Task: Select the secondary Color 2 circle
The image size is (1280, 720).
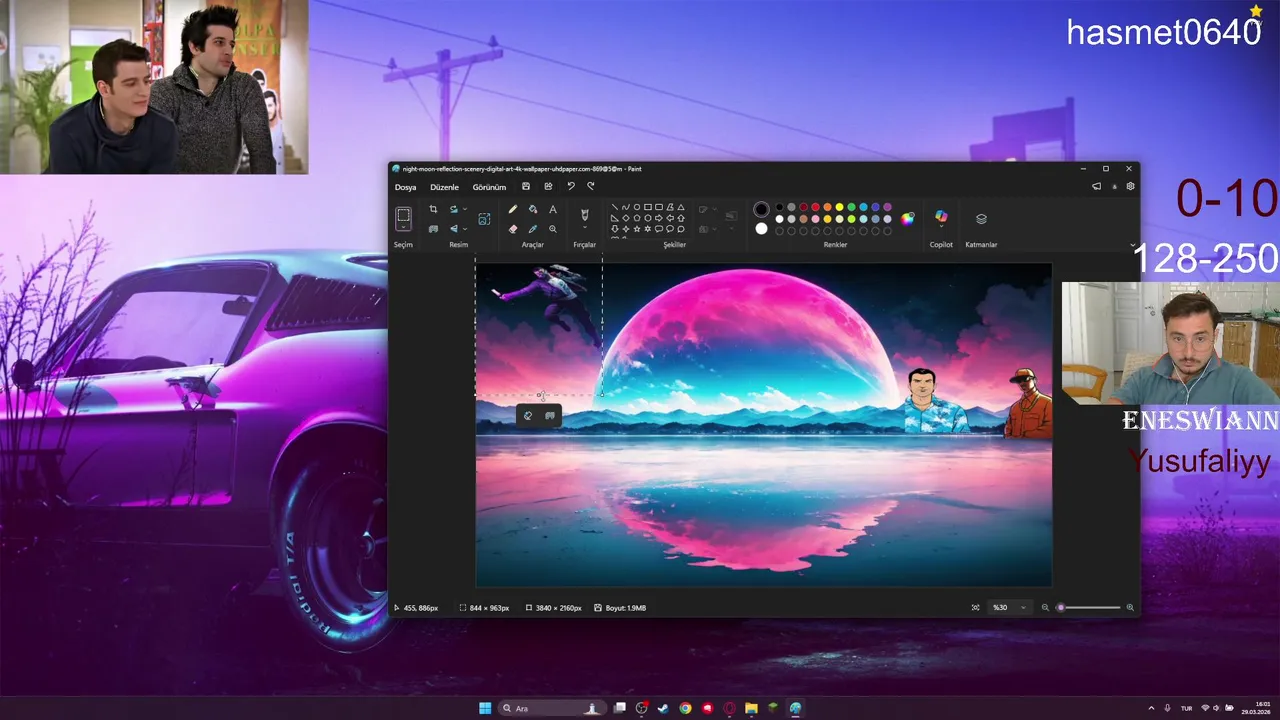Action: coord(761,229)
